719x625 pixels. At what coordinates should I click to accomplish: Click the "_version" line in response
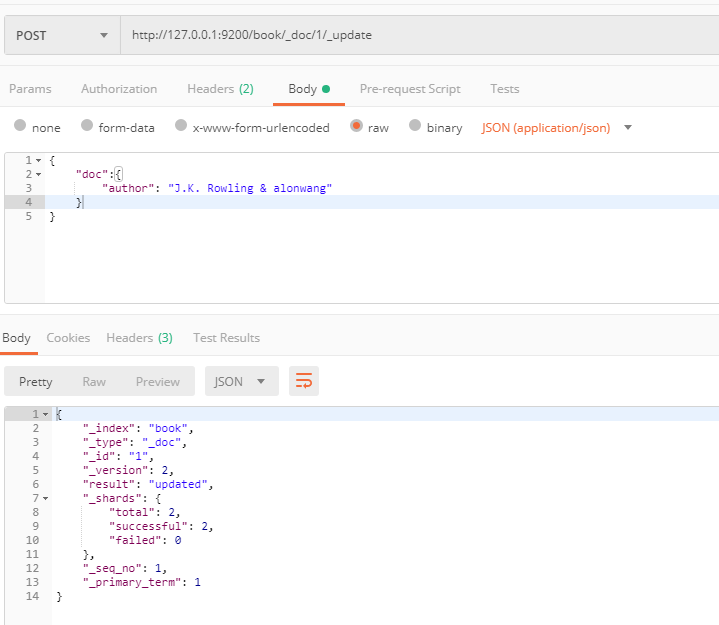tap(128, 470)
